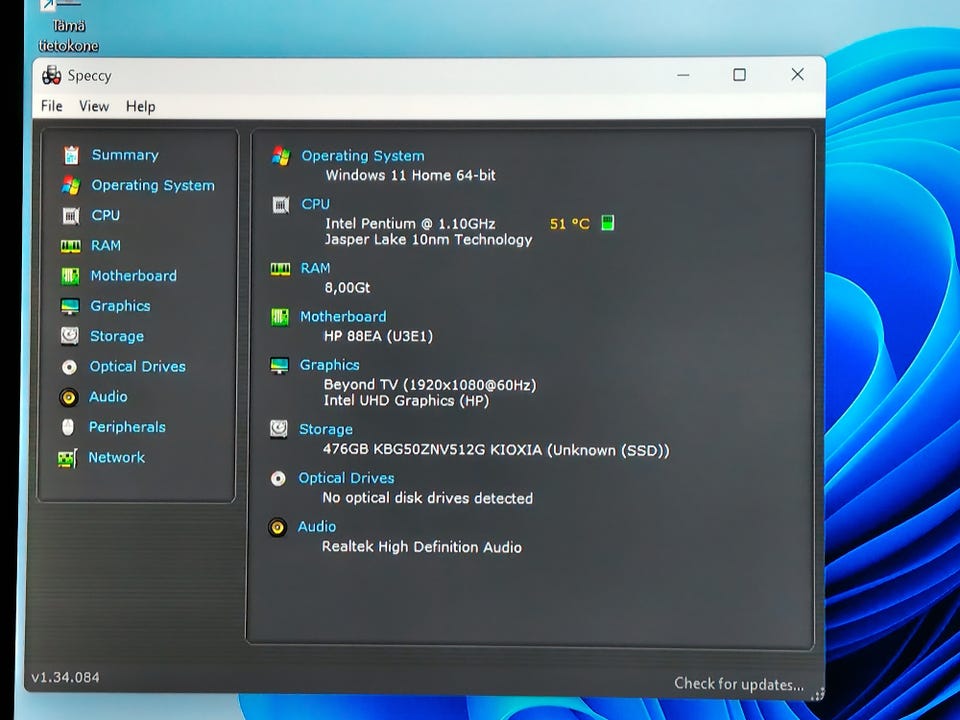This screenshot has height=720, width=960.
Task: Select the Motherboard icon in sidebar
Action: point(70,276)
